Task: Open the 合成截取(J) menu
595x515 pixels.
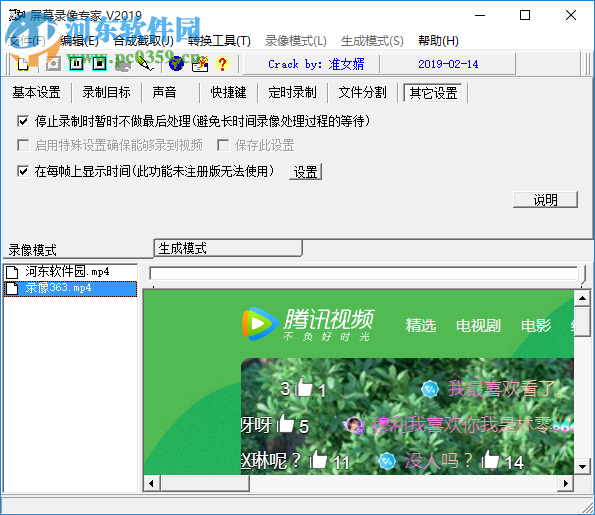Action: point(143,41)
